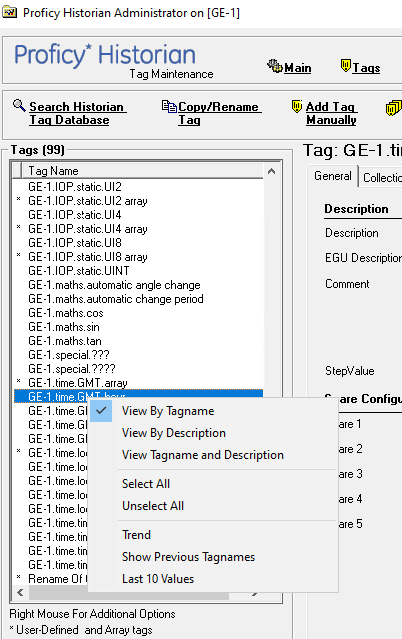The width and height of the screenshot is (402, 639).
Task: Click the tag list scroll up arrow
Action: (x=272, y=171)
